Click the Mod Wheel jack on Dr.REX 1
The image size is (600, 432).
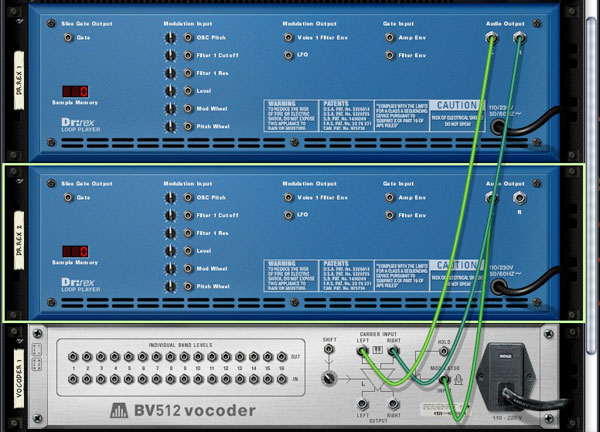coord(188,109)
